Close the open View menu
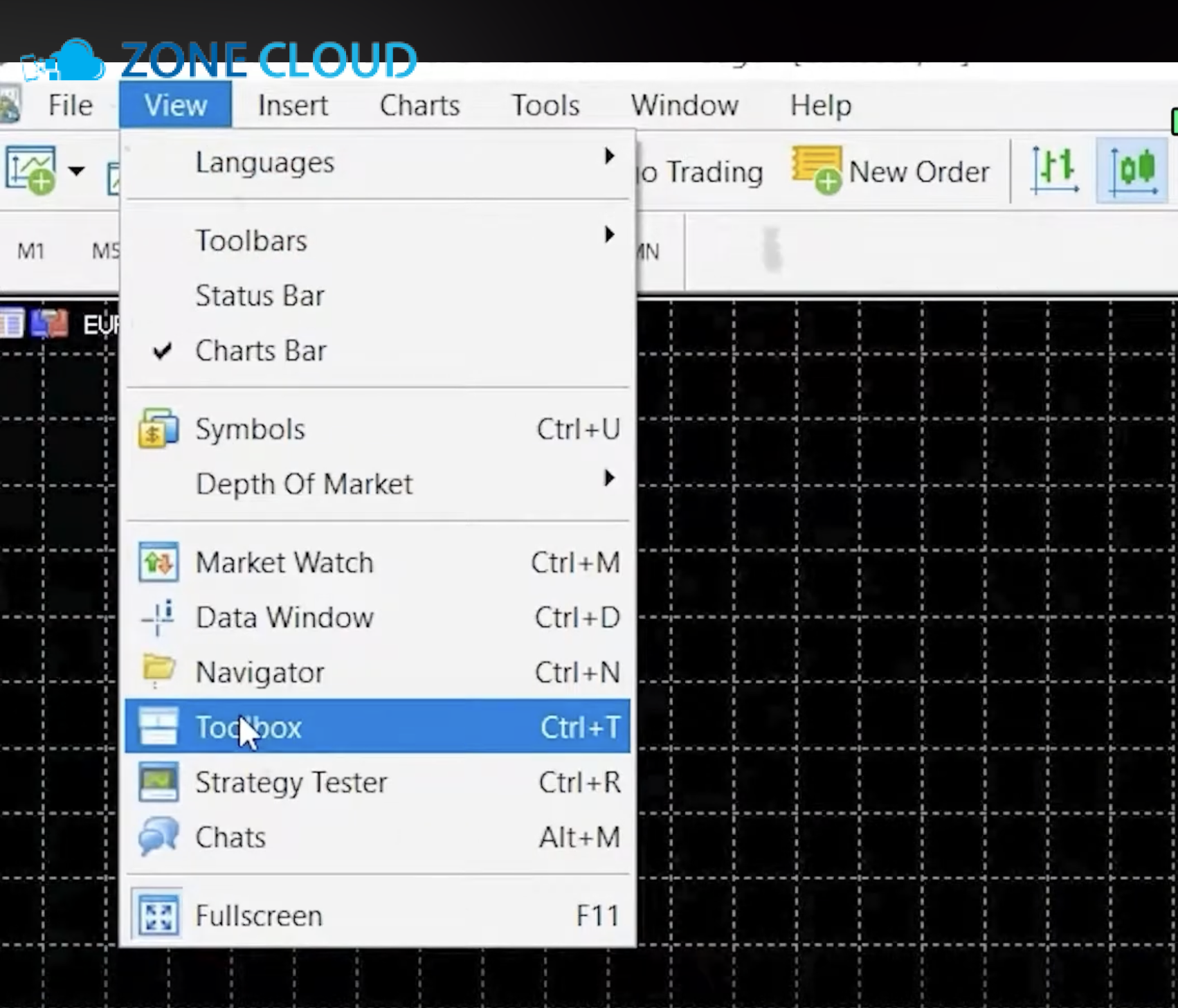 tap(175, 105)
